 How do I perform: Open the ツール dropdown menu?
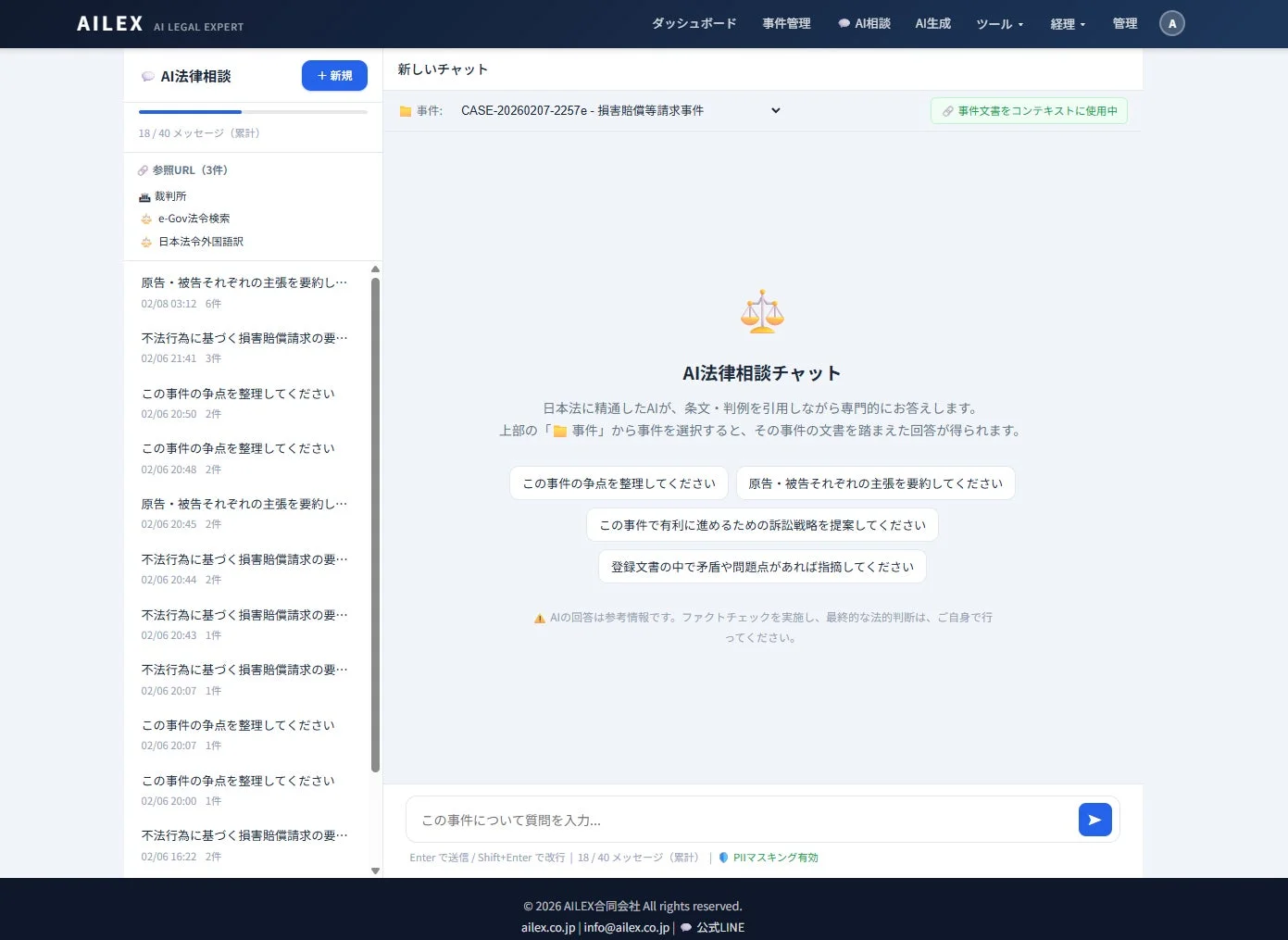(999, 23)
